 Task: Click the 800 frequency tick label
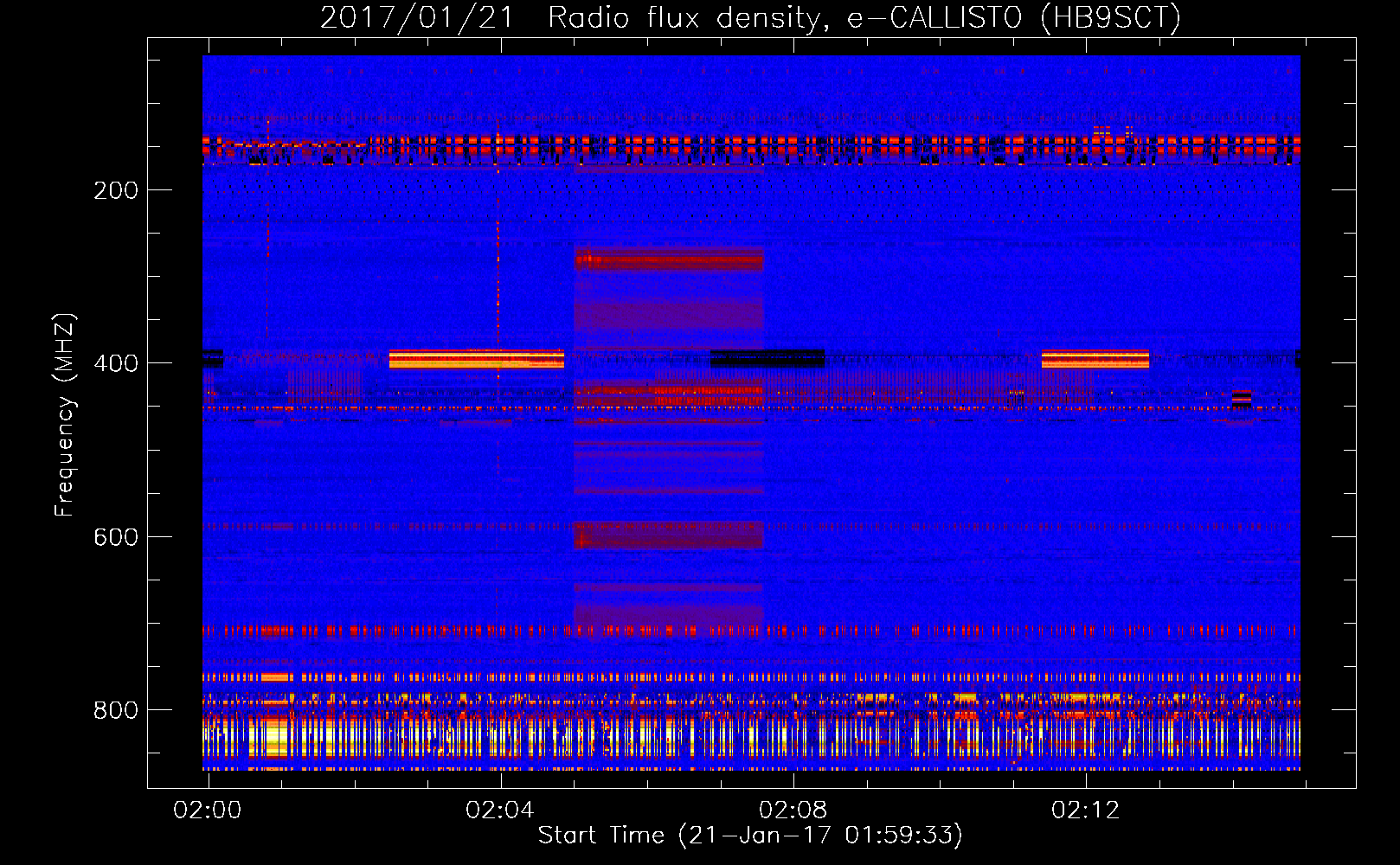click(116, 710)
